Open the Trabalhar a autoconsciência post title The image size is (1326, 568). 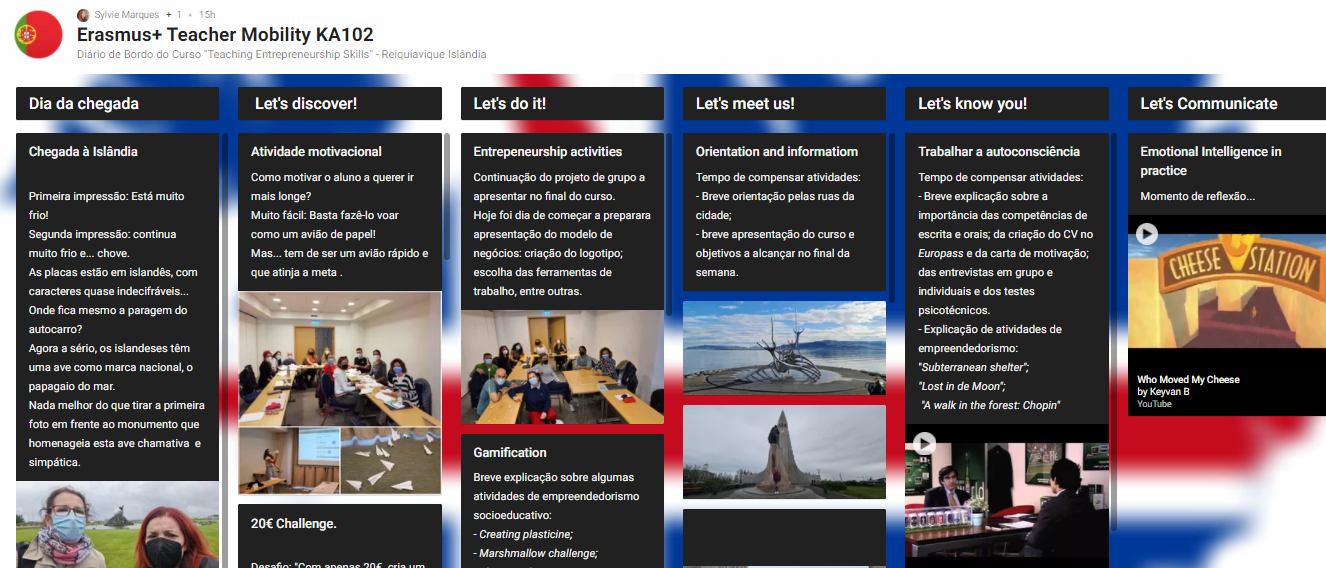(999, 152)
